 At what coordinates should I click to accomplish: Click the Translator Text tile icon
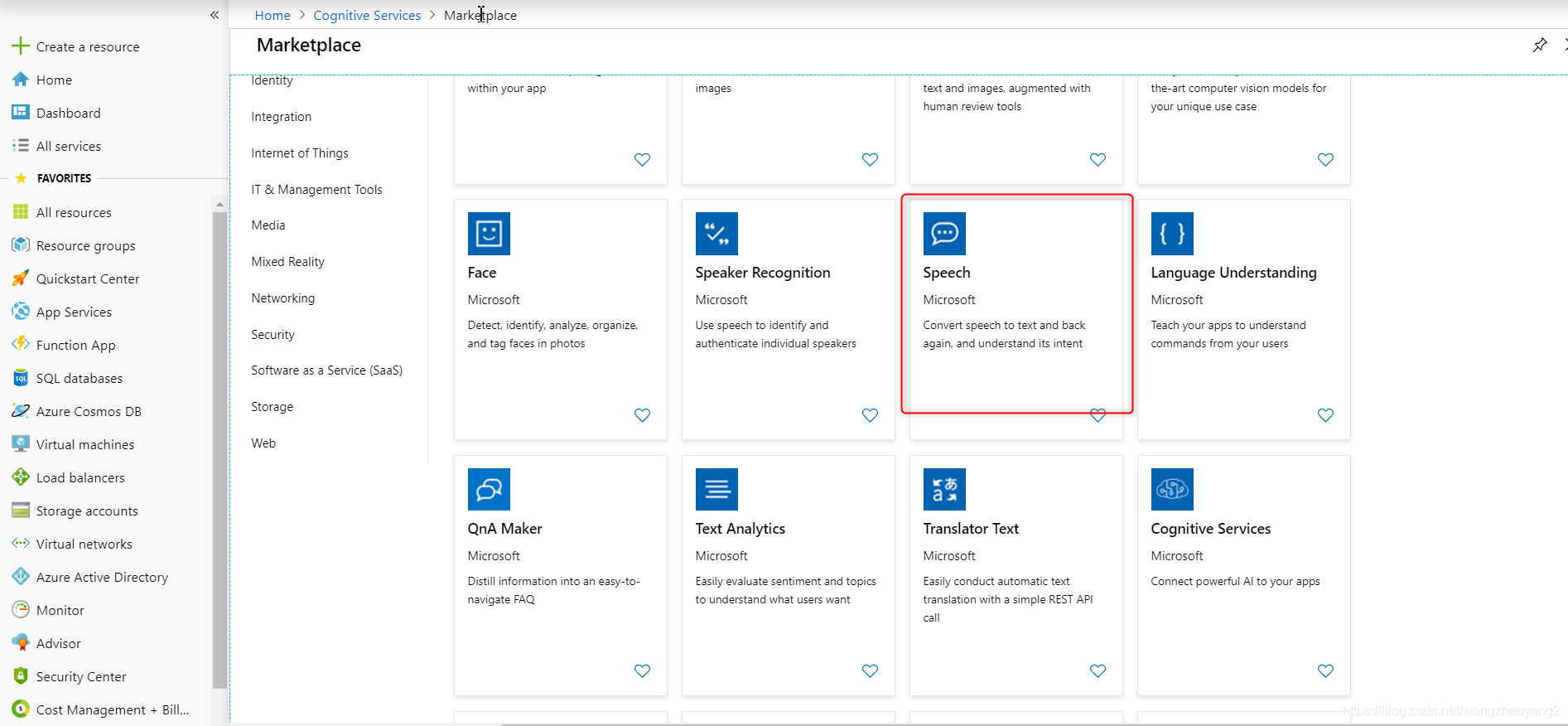click(x=944, y=489)
